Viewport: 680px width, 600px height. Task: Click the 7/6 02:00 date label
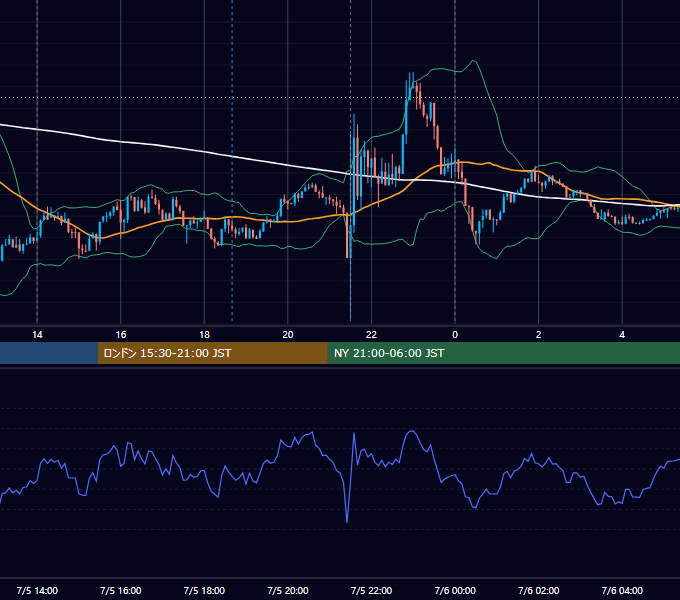click(x=539, y=590)
